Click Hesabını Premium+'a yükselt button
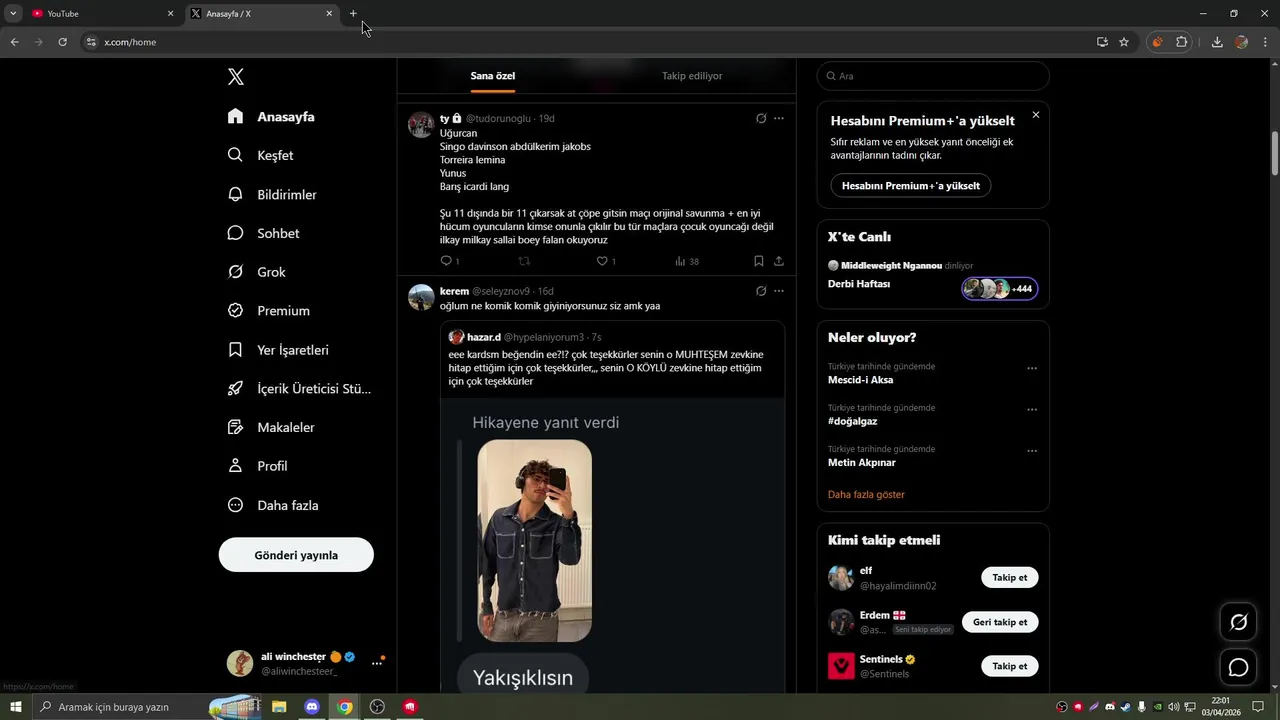Image resolution: width=1280 pixels, height=720 pixels. click(x=910, y=186)
